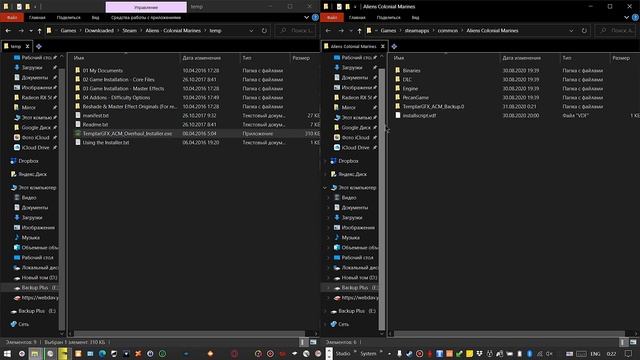Image resolution: width=640 pixels, height=360 pixels.
Task: Refresh the temp folder listing
Action: [x=264, y=31]
